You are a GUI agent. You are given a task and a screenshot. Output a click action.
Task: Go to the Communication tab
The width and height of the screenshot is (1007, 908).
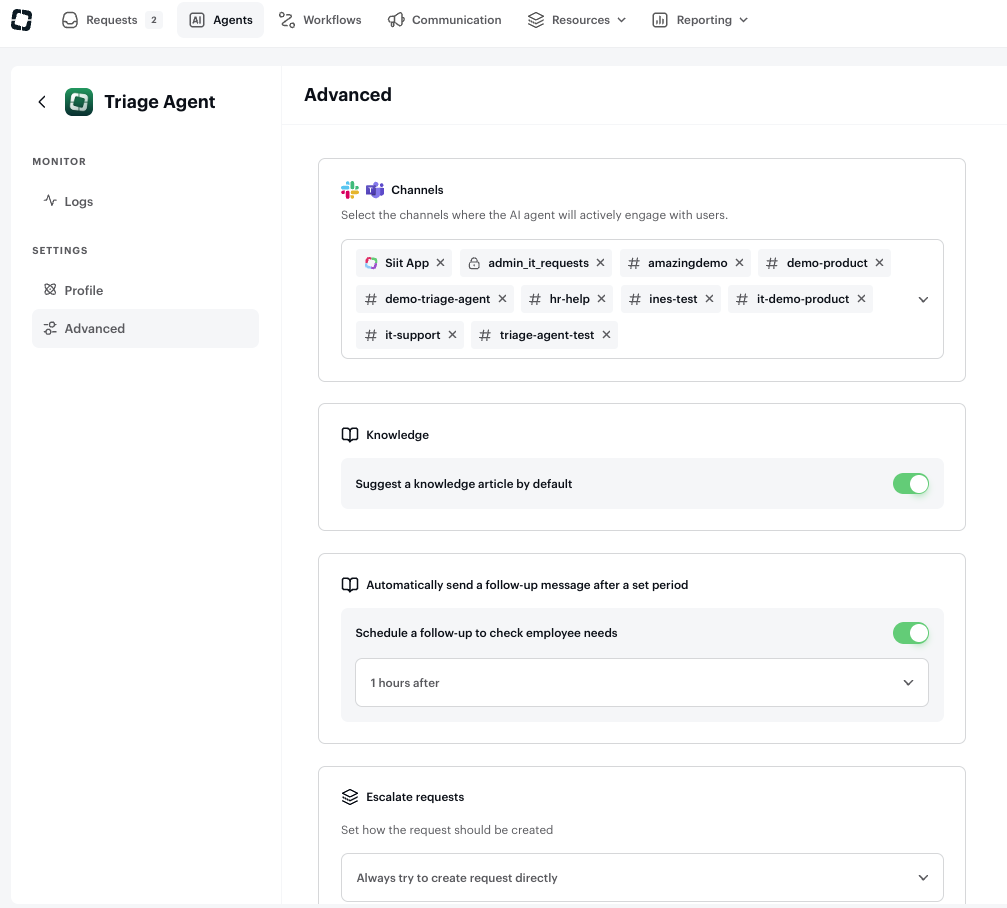coord(444,20)
